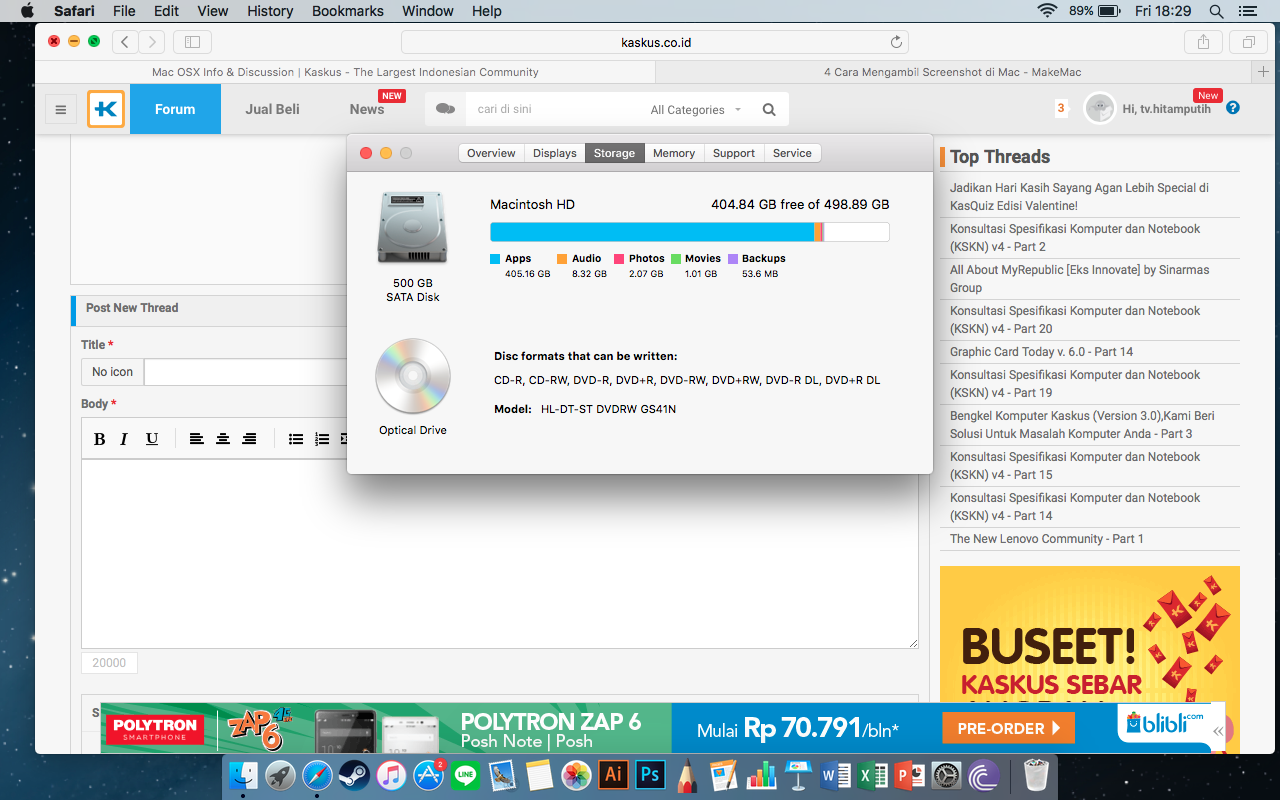Click the Kaskus logo home icon
The image size is (1280, 800).
tap(106, 109)
